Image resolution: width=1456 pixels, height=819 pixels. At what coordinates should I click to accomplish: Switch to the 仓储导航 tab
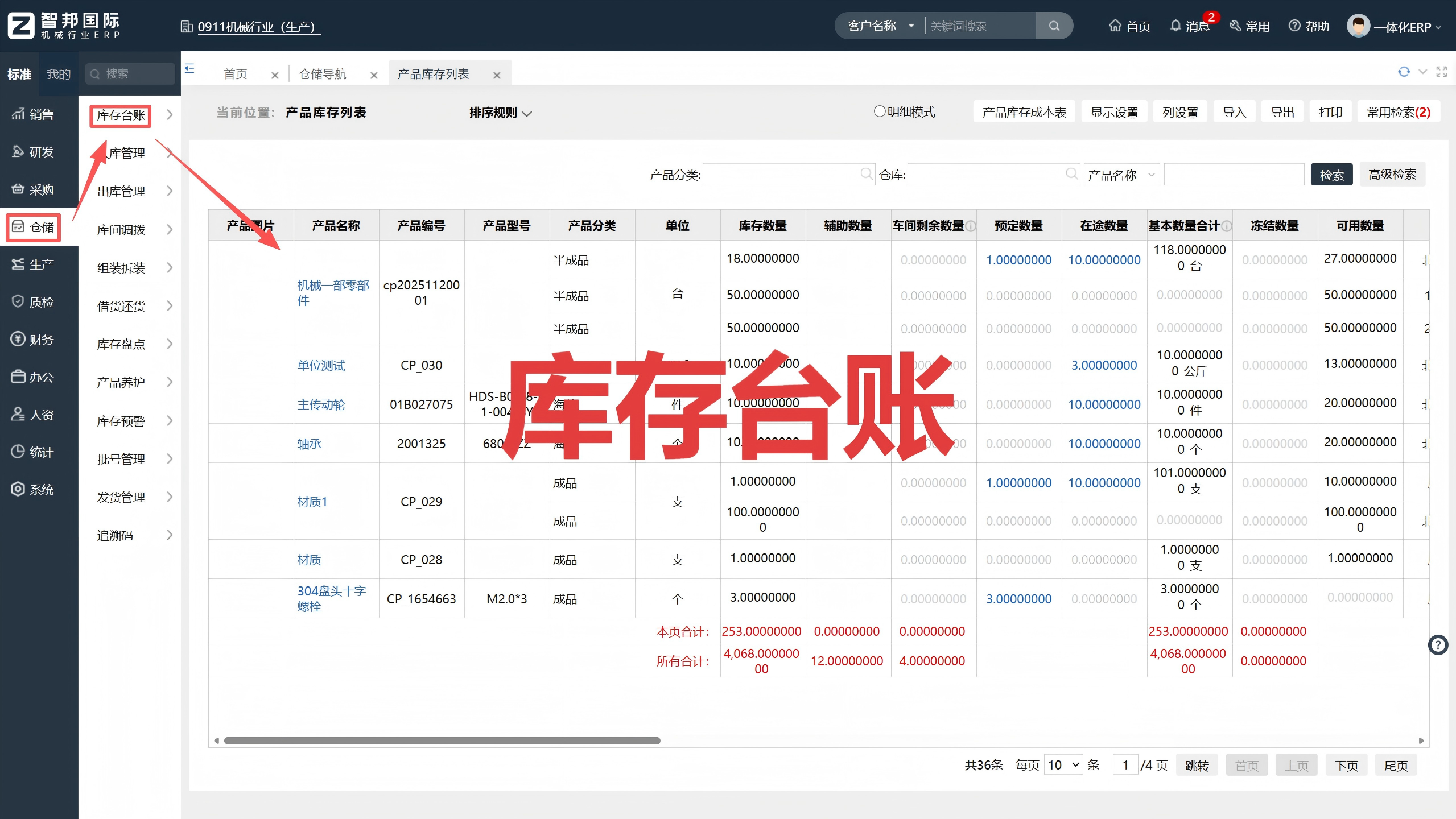[x=324, y=73]
